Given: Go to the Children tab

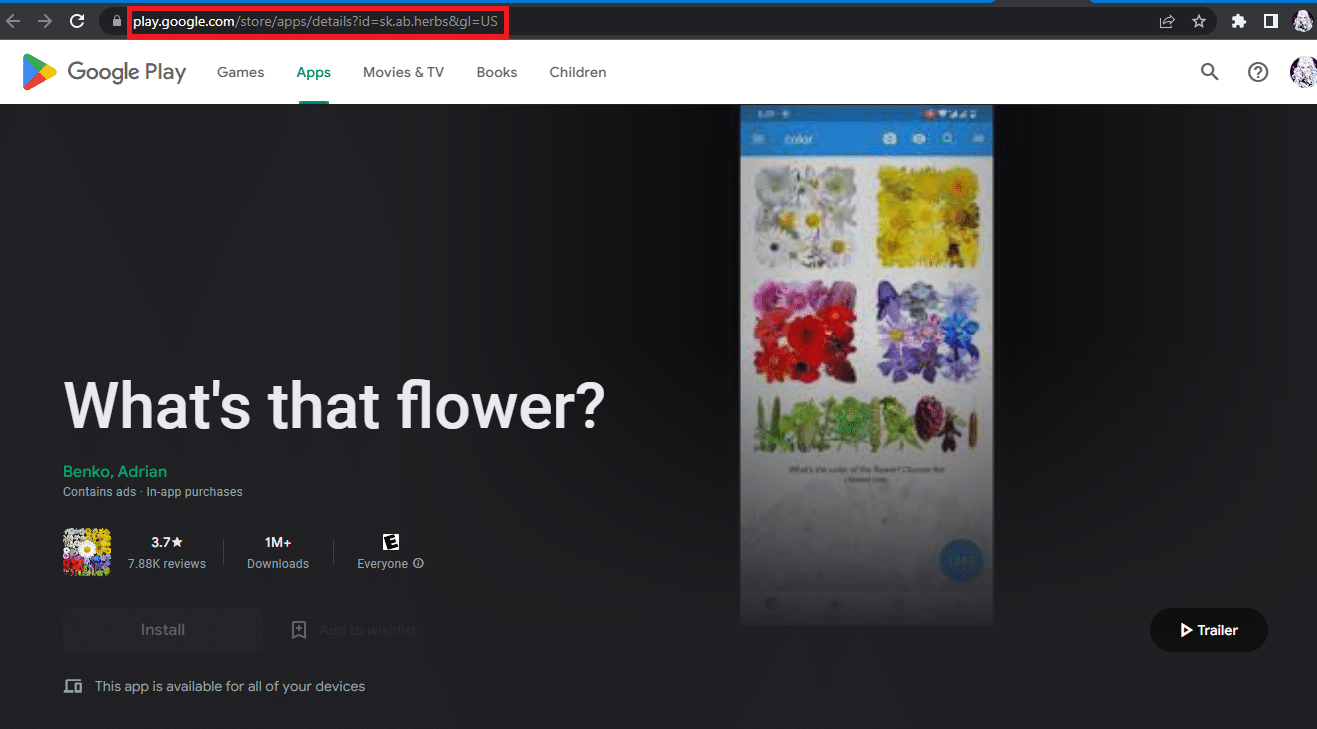Looking at the screenshot, I should (x=578, y=72).
